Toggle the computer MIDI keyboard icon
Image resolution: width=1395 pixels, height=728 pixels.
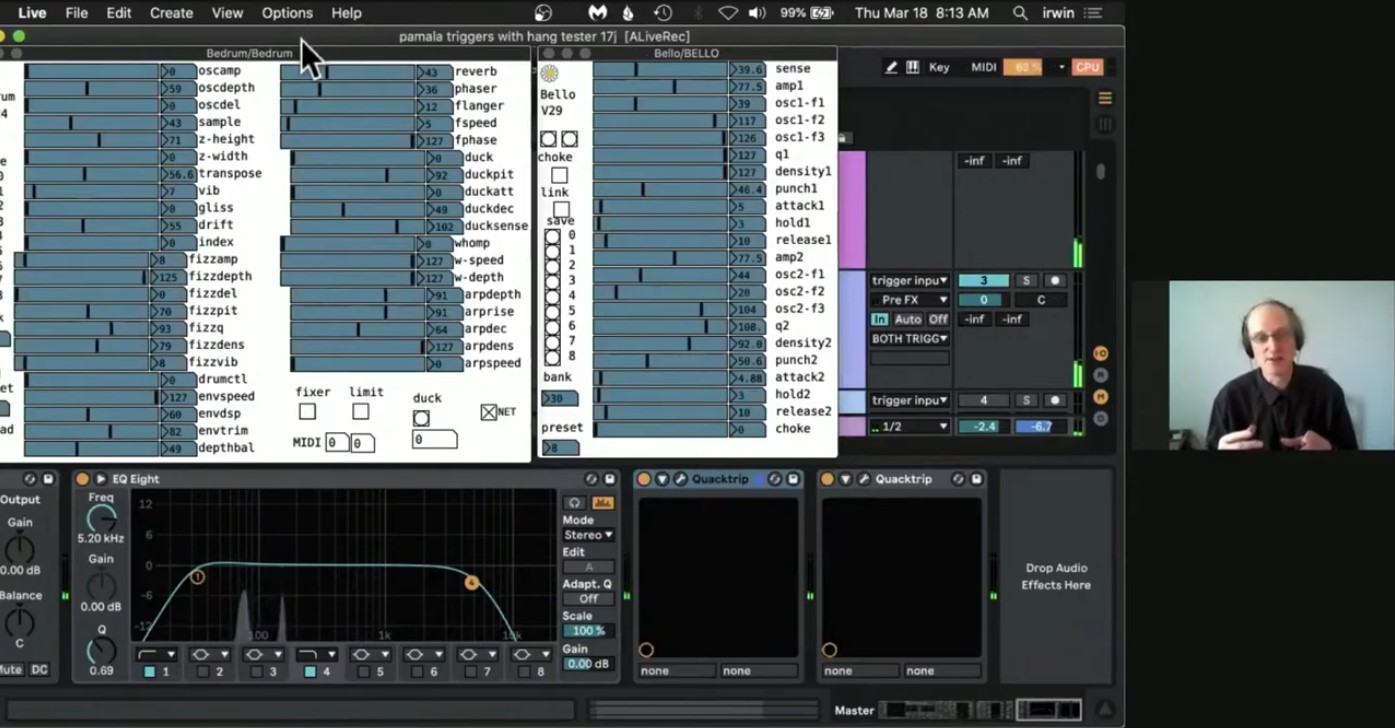click(x=912, y=67)
